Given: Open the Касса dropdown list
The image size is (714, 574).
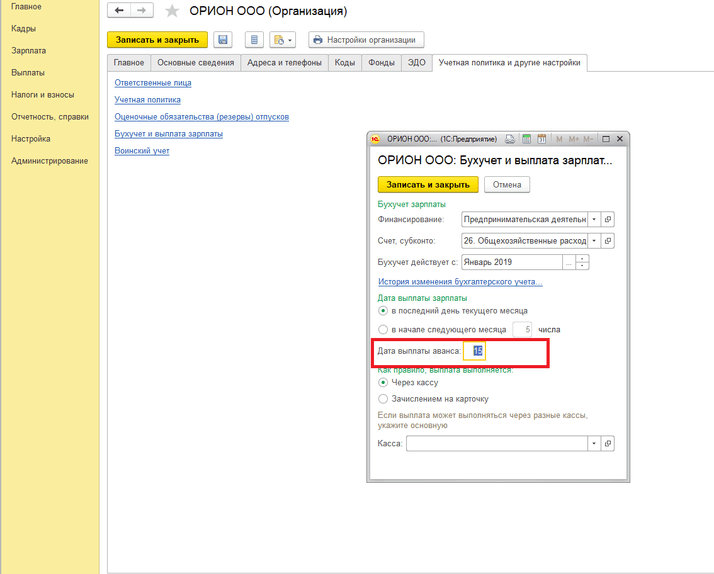Looking at the screenshot, I should point(594,443).
